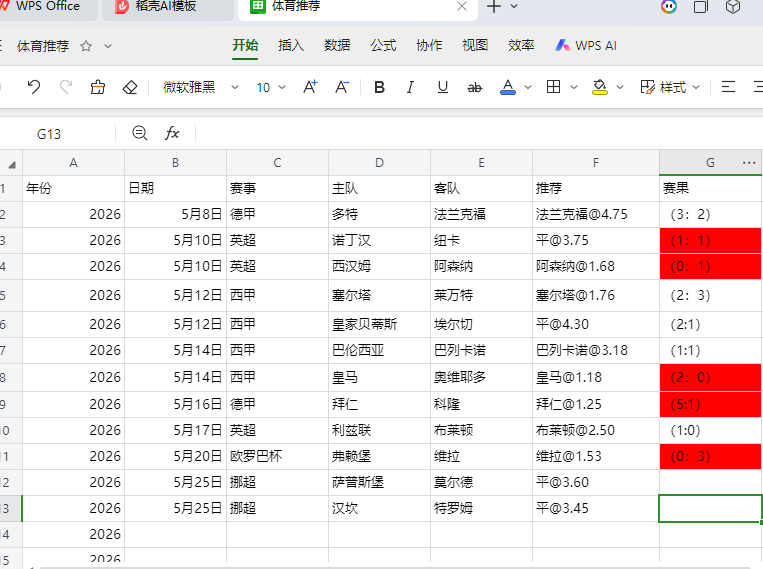Apply the yellow fill color bucket
Image resolution: width=763 pixels, height=569 pixels.
point(600,87)
